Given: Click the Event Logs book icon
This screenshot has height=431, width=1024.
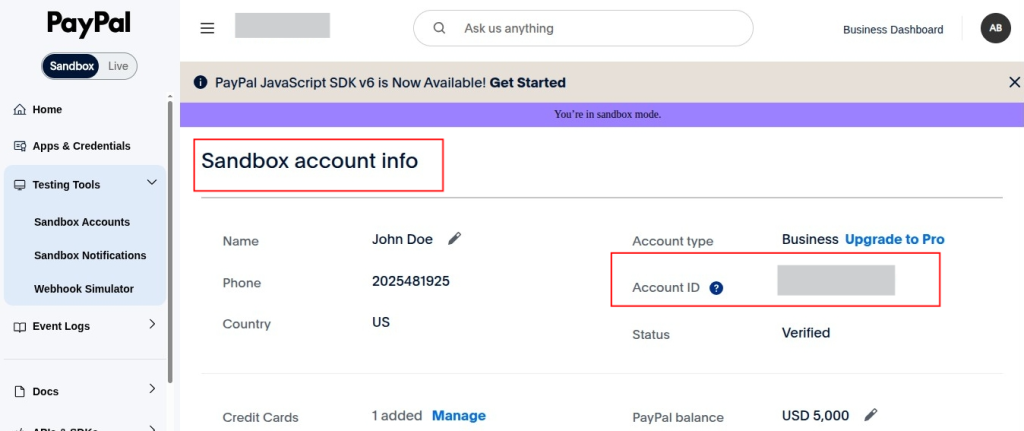Looking at the screenshot, I should [20, 327].
